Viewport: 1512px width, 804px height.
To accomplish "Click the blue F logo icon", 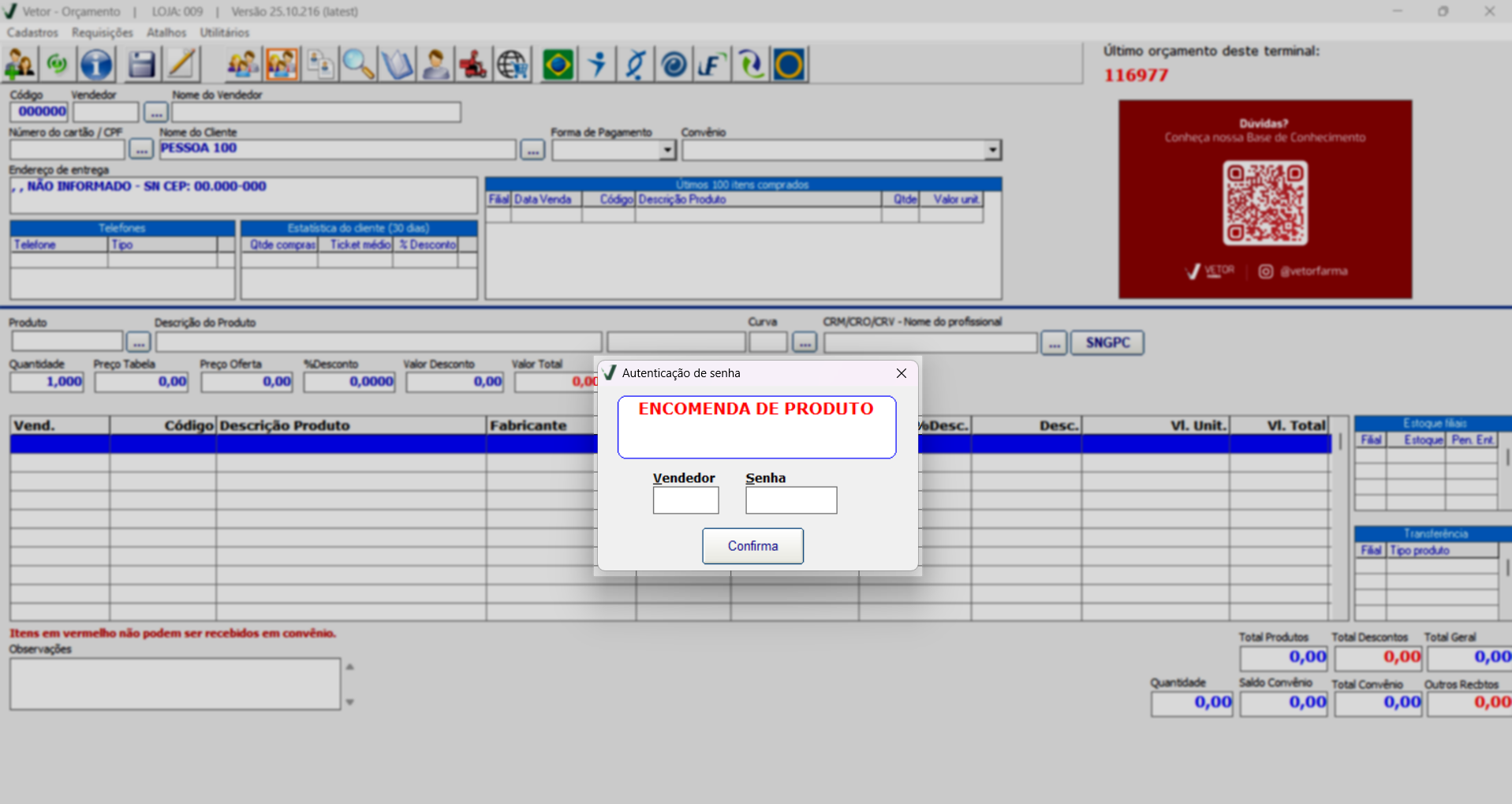I will (712, 65).
